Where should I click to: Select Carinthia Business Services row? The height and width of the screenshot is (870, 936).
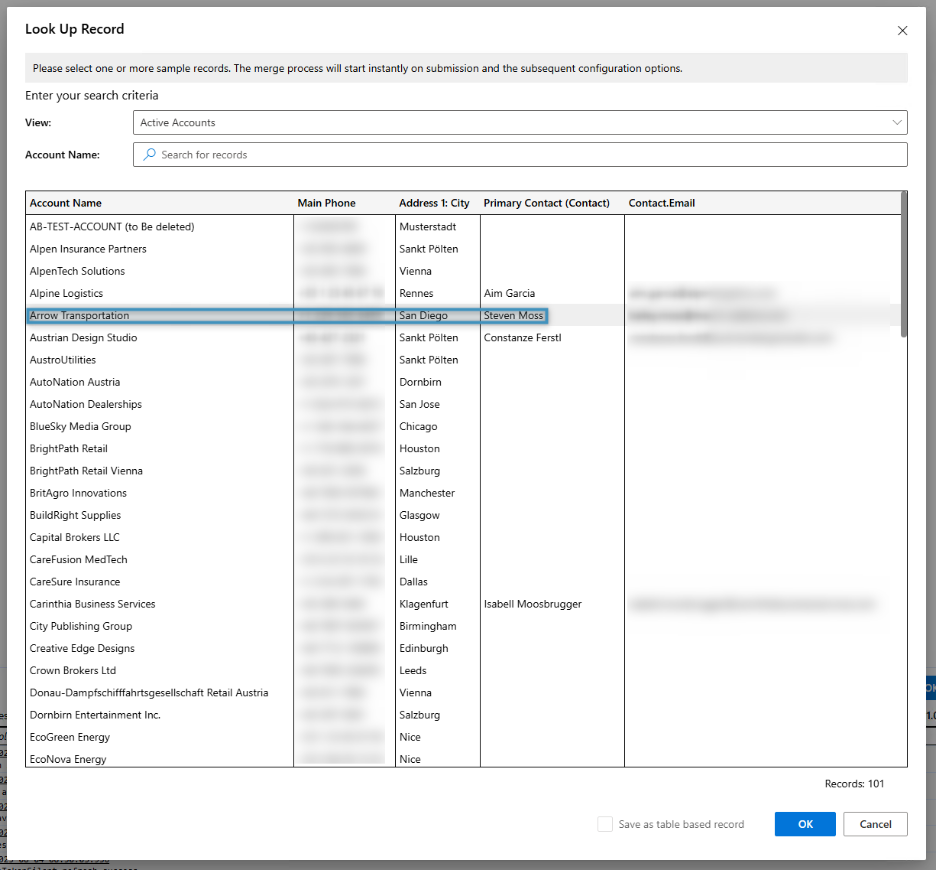[x=92, y=604]
